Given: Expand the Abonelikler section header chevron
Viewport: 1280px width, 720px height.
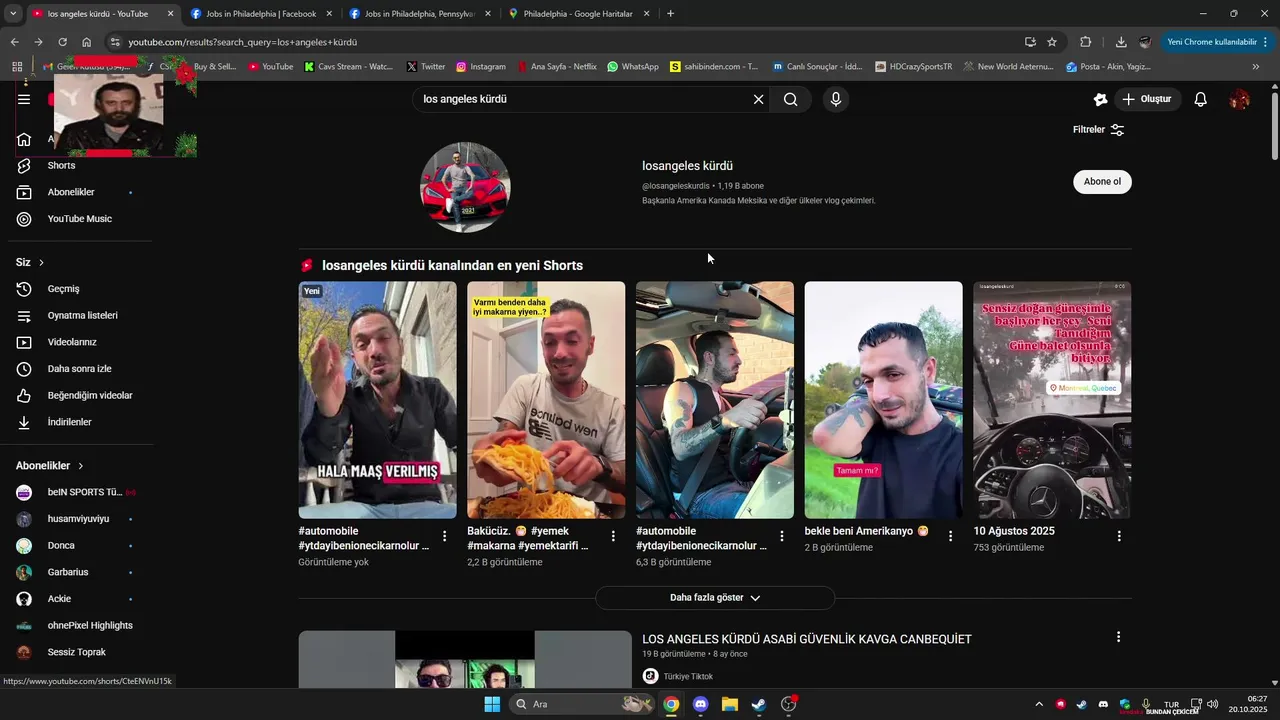Looking at the screenshot, I should click(81, 466).
